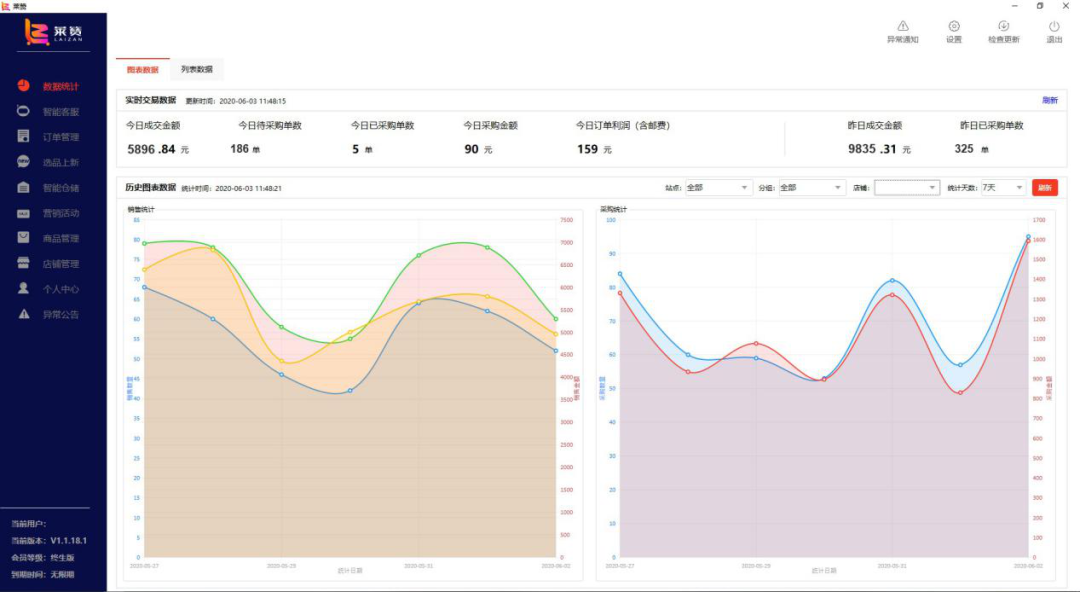Image resolution: width=1080 pixels, height=592 pixels.
Task: Click the 今日订单利润 value 159
Action: point(588,149)
